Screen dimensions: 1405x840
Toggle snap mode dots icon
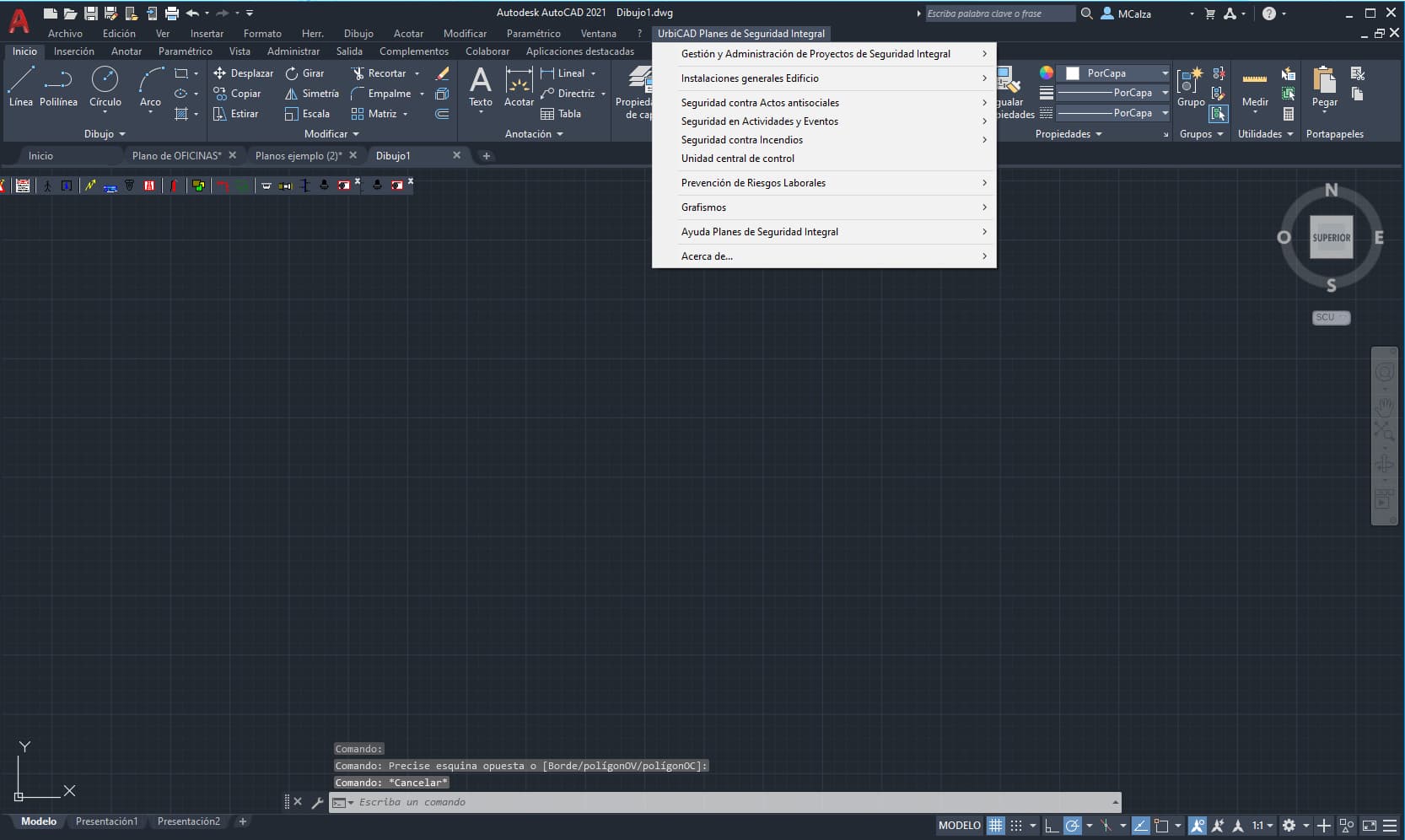pyautogui.click(x=1016, y=826)
